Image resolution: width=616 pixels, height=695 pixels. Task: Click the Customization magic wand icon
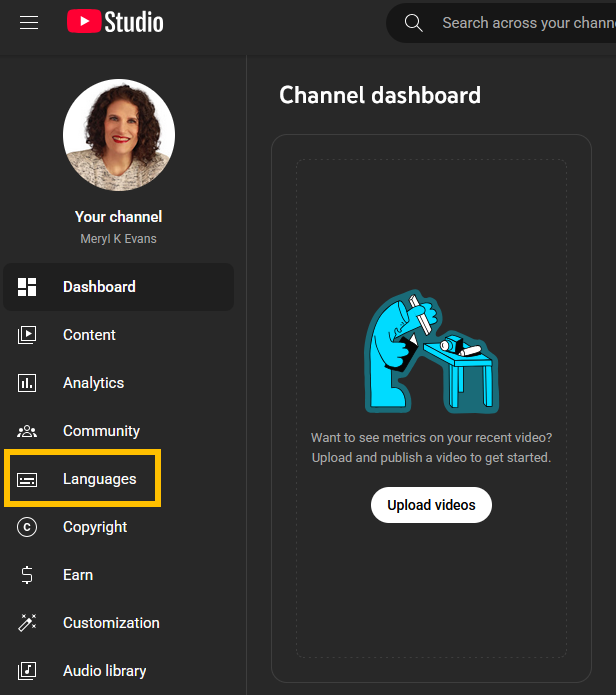pyautogui.click(x=27, y=623)
